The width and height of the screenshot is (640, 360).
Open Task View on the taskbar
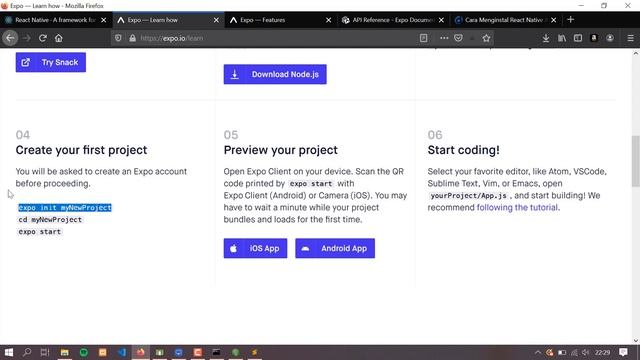[x=45, y=352]
